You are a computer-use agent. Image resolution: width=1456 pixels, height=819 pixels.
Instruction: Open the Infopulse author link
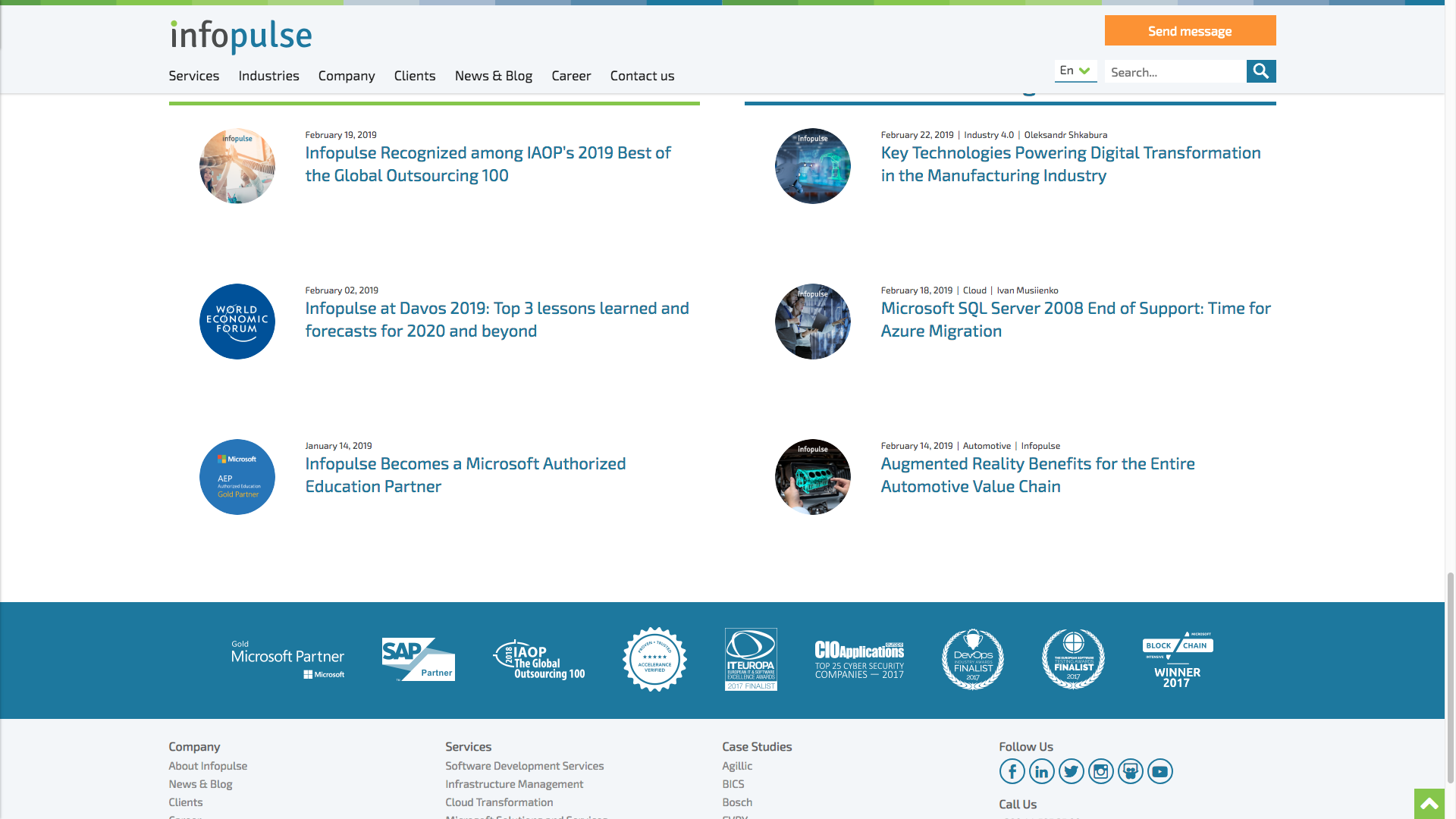(1040, 446)
